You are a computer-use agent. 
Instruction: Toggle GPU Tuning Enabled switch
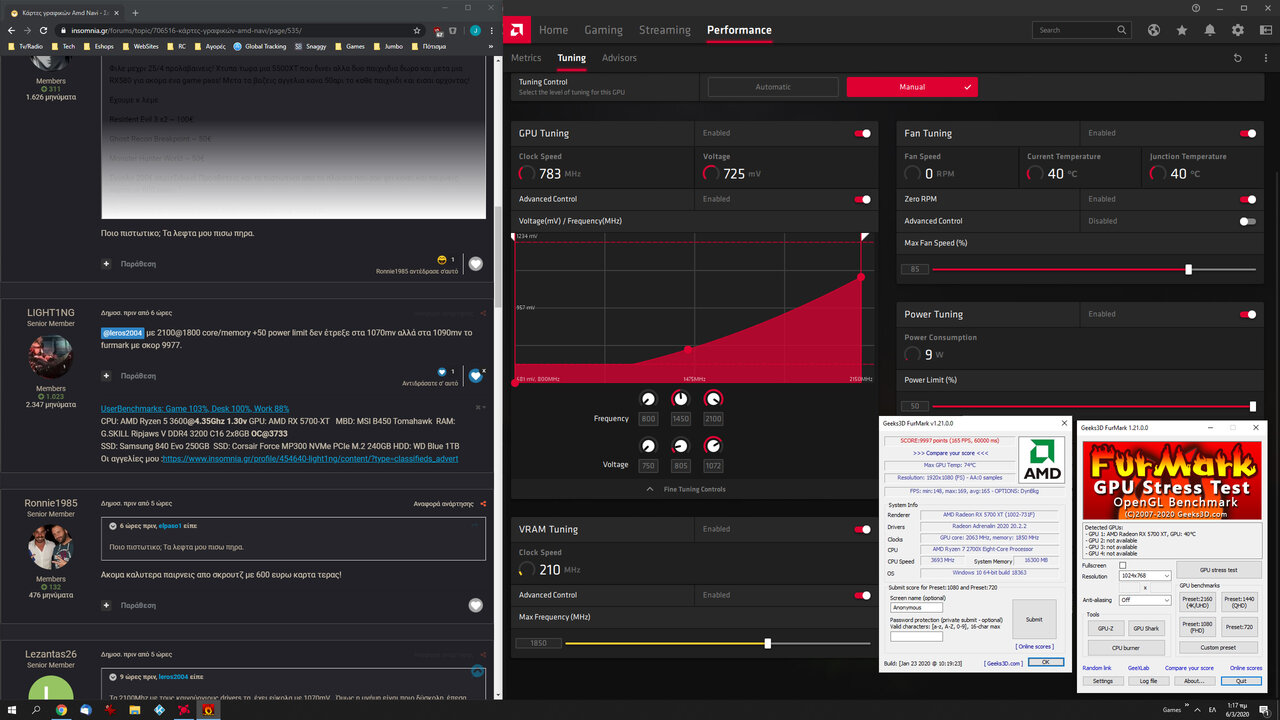tap(862, 133)
